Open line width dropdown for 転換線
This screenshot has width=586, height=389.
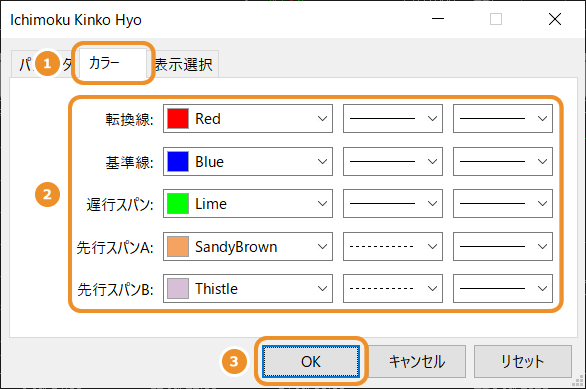503,118
